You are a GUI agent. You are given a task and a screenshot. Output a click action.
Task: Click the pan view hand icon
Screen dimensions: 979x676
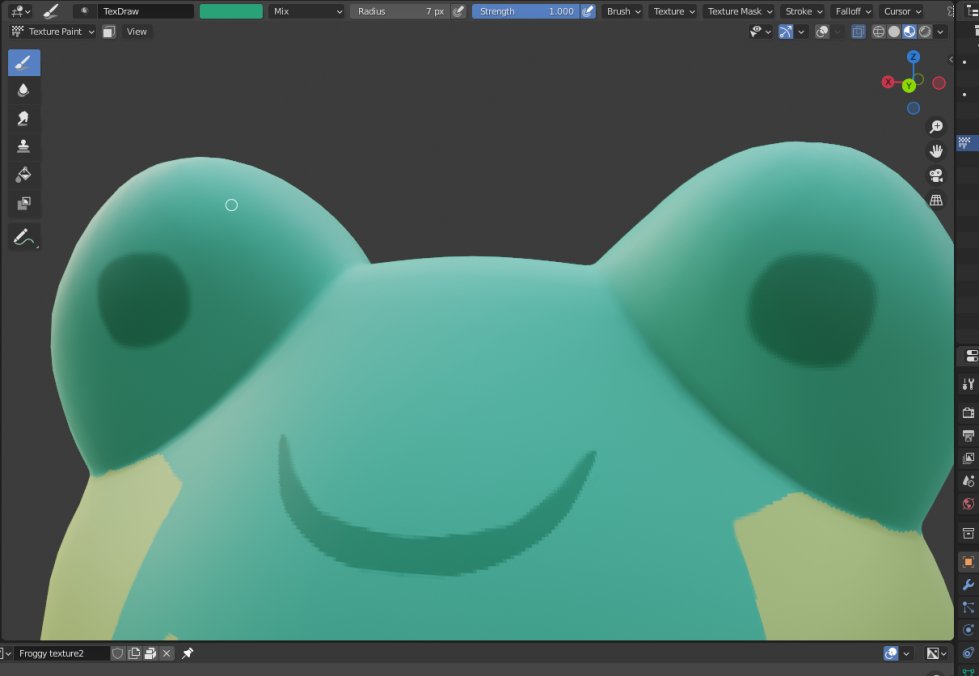[936, 151]
